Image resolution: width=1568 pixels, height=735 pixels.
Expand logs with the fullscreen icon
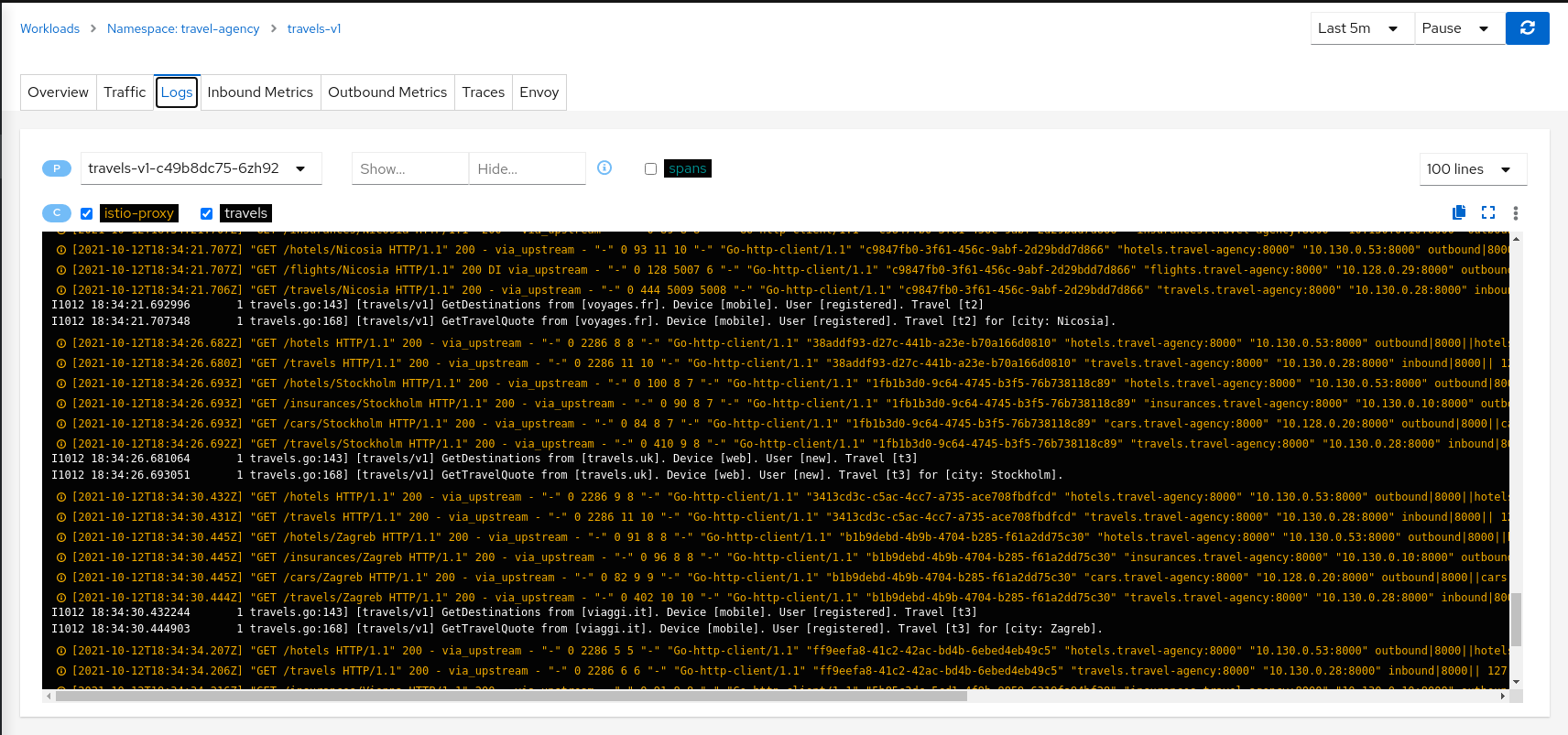point(1488,212)
